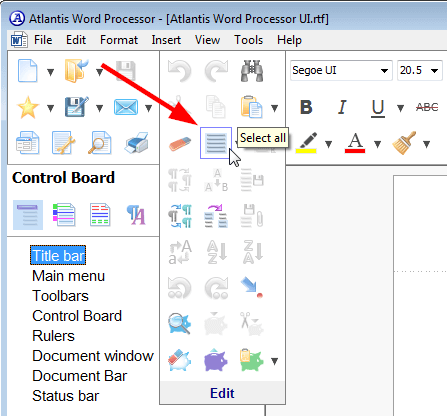Viewport: 447px width, 416px height.
Task: Click the Find binoculars icon
Action: 252,71
